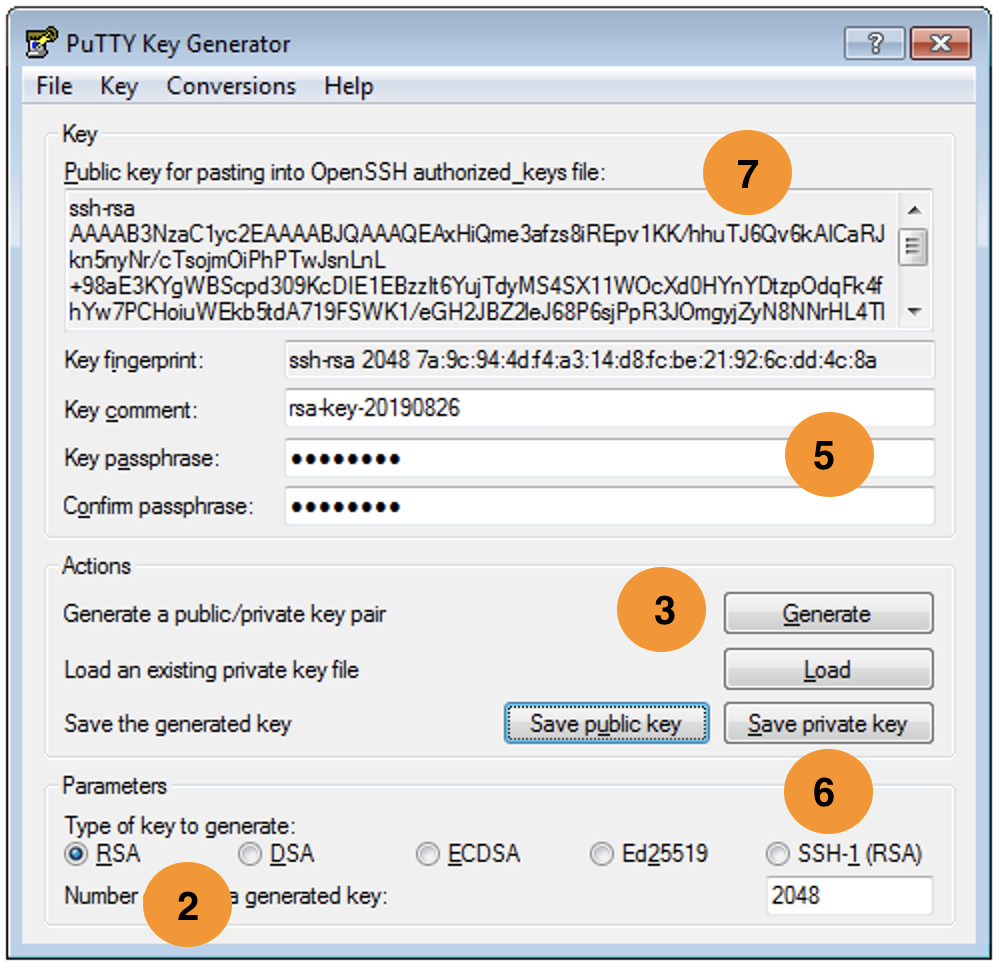The image size is (1002, 968).
Task: Select the SSH-1 (RSA) key type
Action: 844,854
